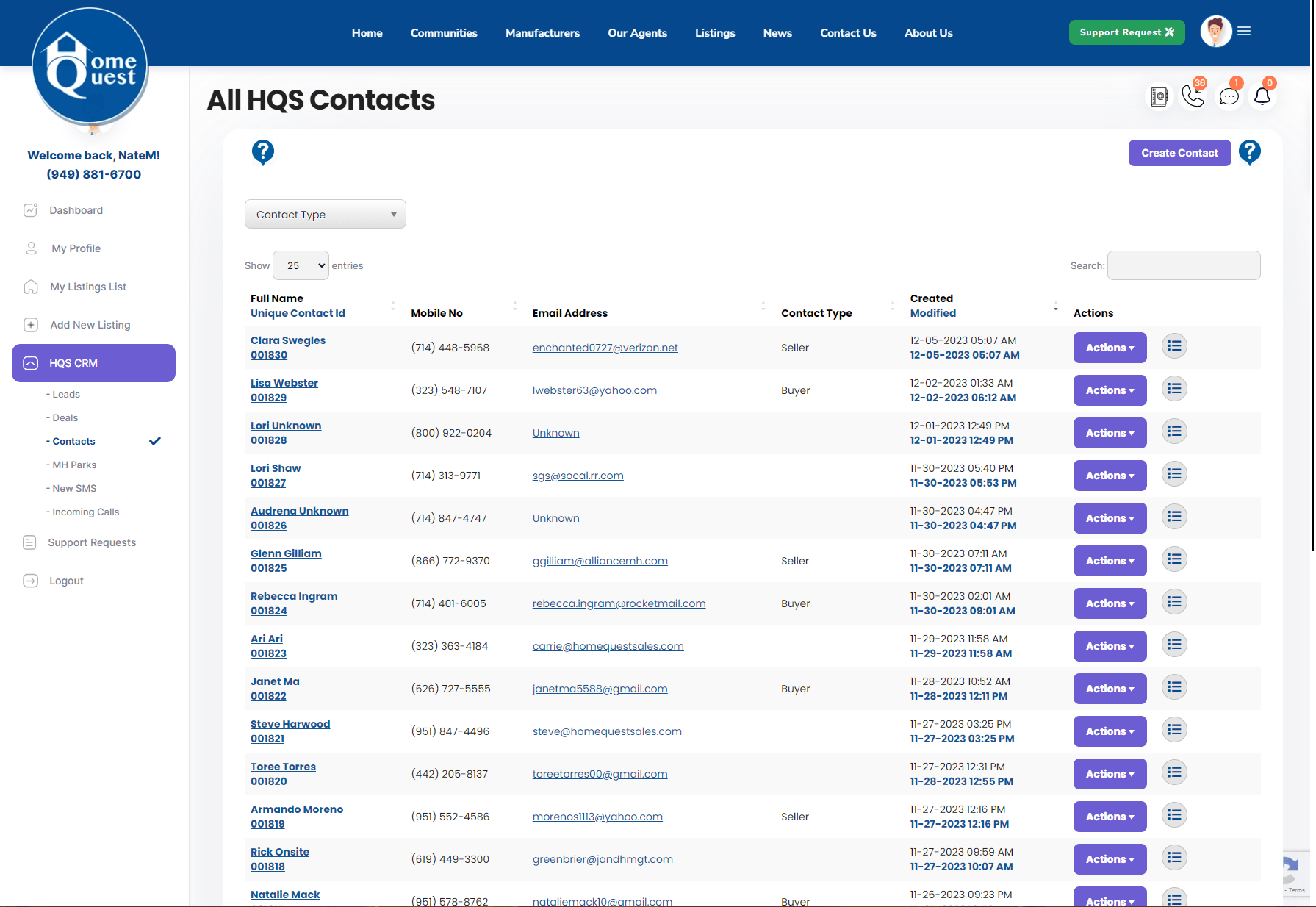The image size is (1316, 907).
Task: Open the activity log icon for Clara Swegles
Action: pyautogui.click(x=1173, y=345)
